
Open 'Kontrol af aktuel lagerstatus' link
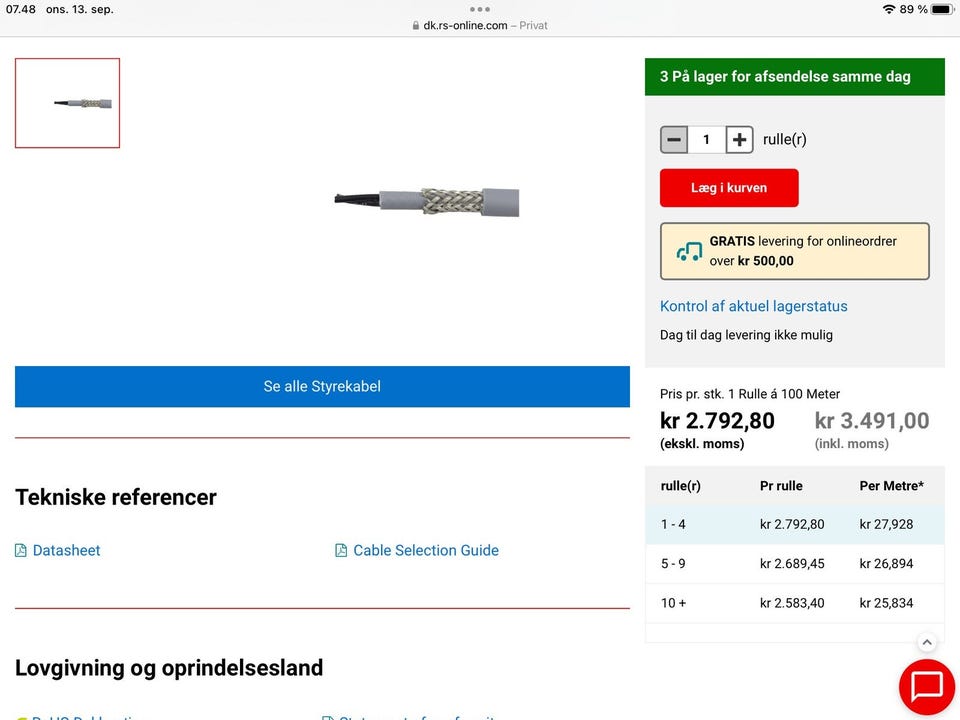pos(753,306)
